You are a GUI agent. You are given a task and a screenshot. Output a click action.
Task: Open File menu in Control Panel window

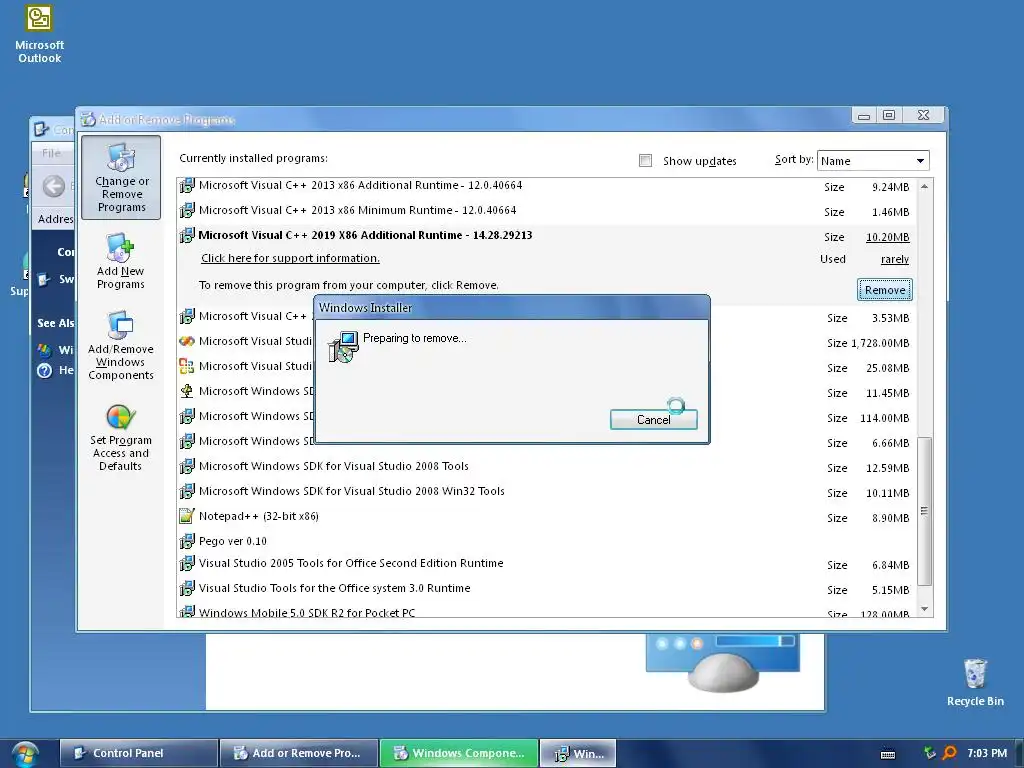pyautogui.click(x=51, y=153)
